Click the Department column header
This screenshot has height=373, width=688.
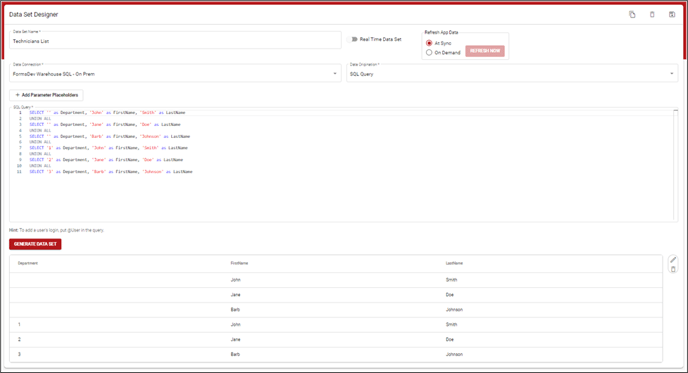(28, 263)
